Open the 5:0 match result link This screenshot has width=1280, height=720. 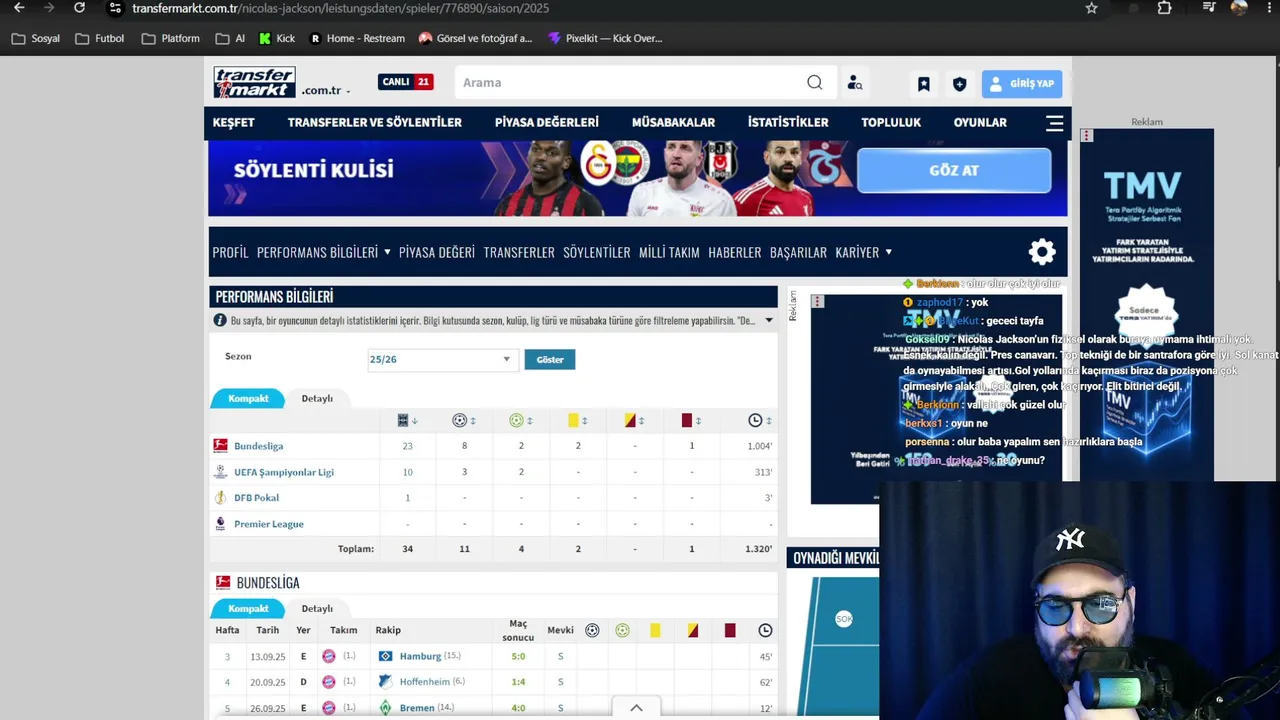pyautogui.click(x=518, y=656)
